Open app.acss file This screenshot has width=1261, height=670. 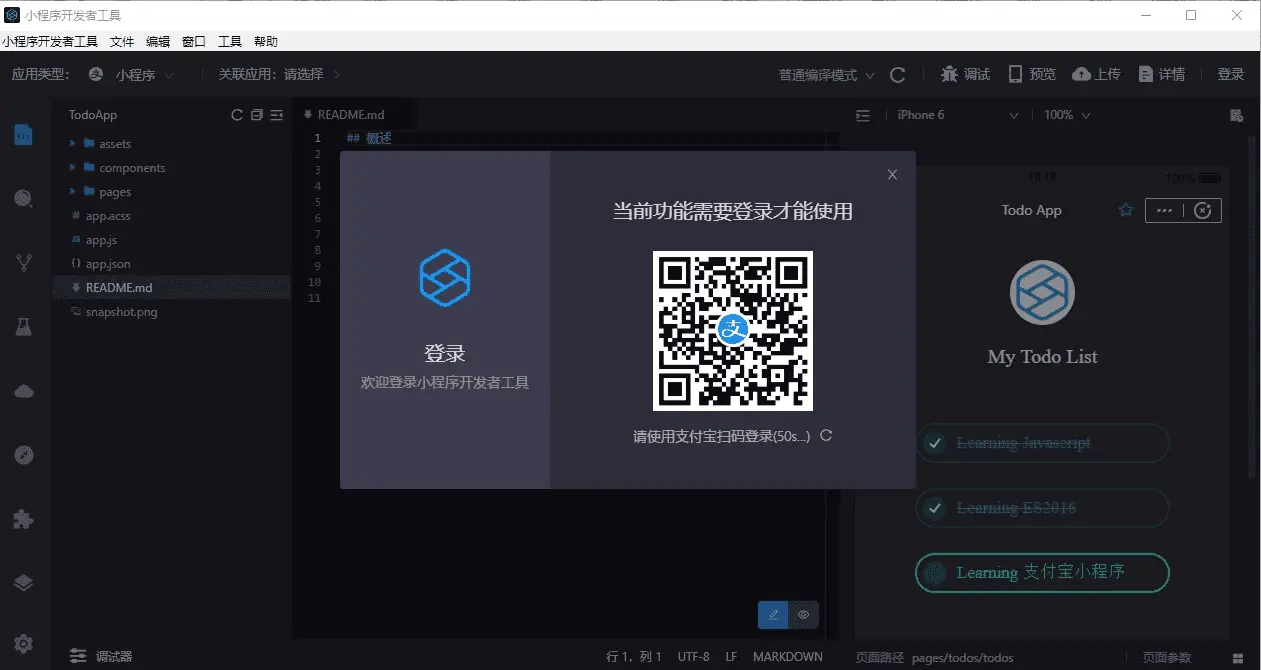coord(171,216)
